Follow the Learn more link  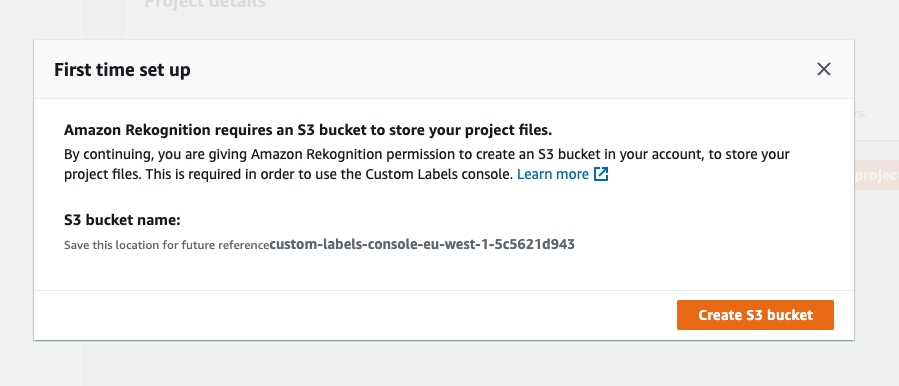click(x=553, y=174)
